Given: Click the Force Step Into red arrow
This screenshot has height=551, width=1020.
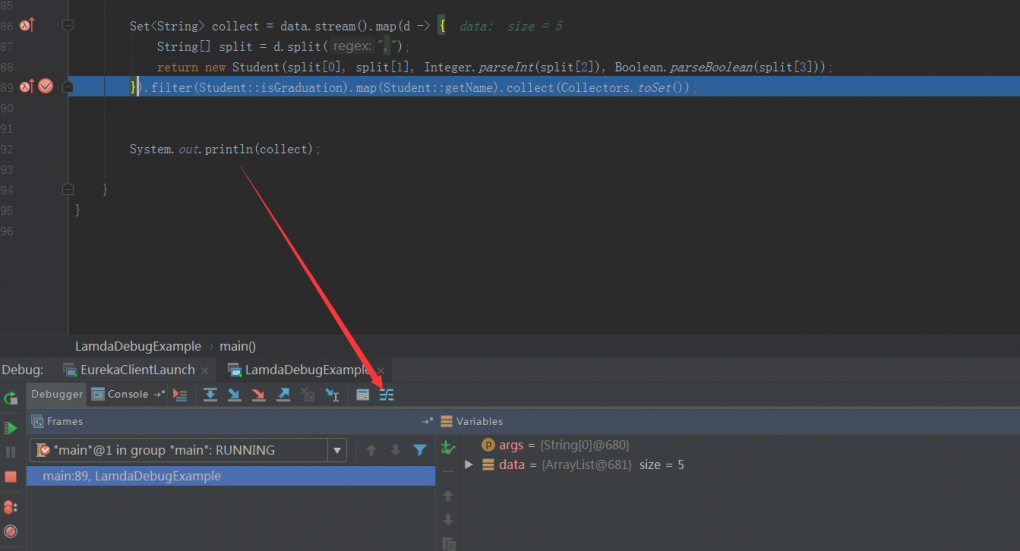Looking at the screenshot, I should click(259, 395).
